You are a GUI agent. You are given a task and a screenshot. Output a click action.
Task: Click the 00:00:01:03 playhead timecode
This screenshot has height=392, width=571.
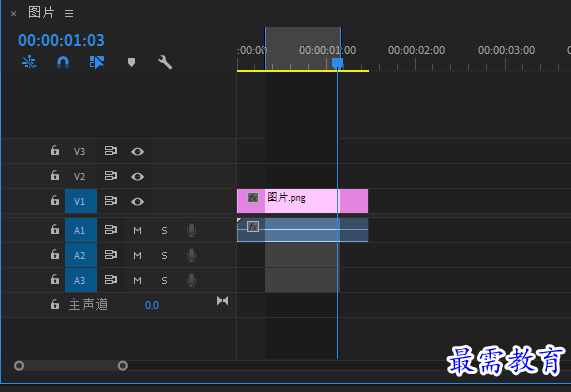[61, 40]
